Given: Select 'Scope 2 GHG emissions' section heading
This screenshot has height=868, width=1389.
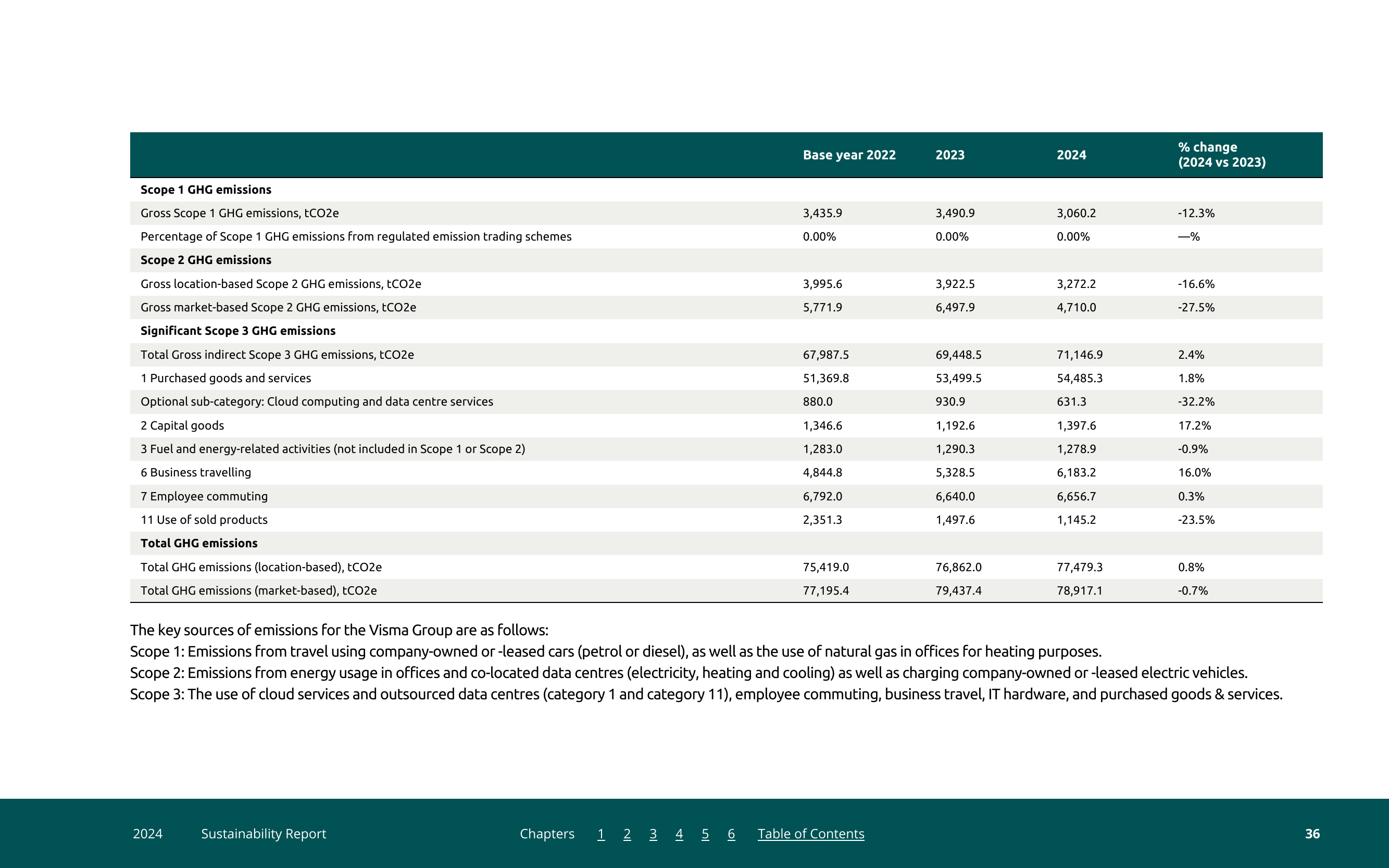Looking at the screenshot, I should coord(206,260).
